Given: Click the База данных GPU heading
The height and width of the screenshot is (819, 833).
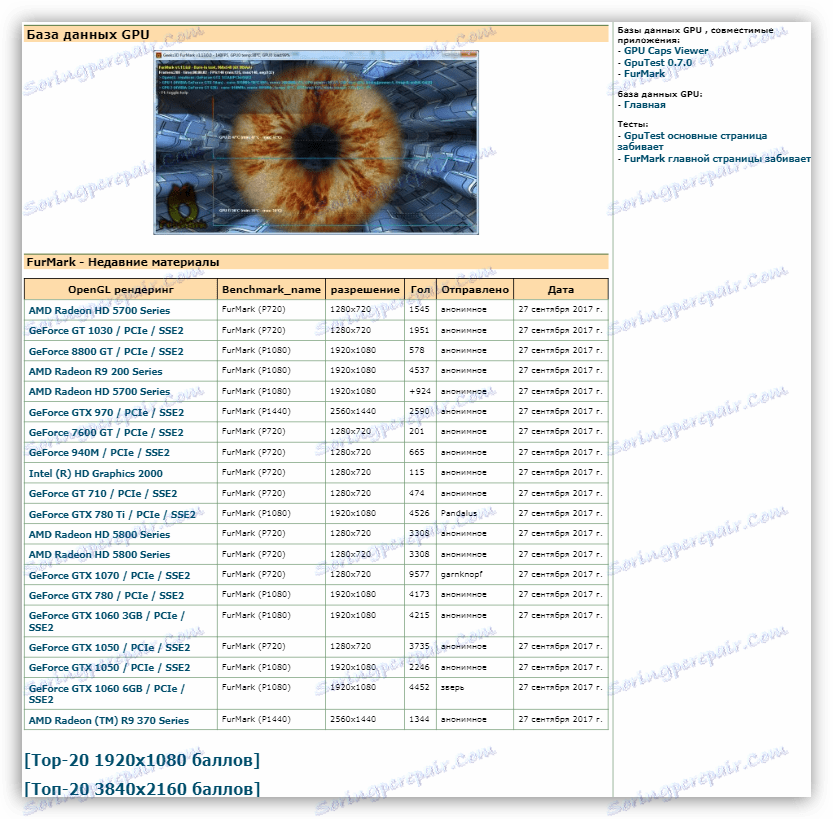Looking at the screenshot, I should click(88, 35).
